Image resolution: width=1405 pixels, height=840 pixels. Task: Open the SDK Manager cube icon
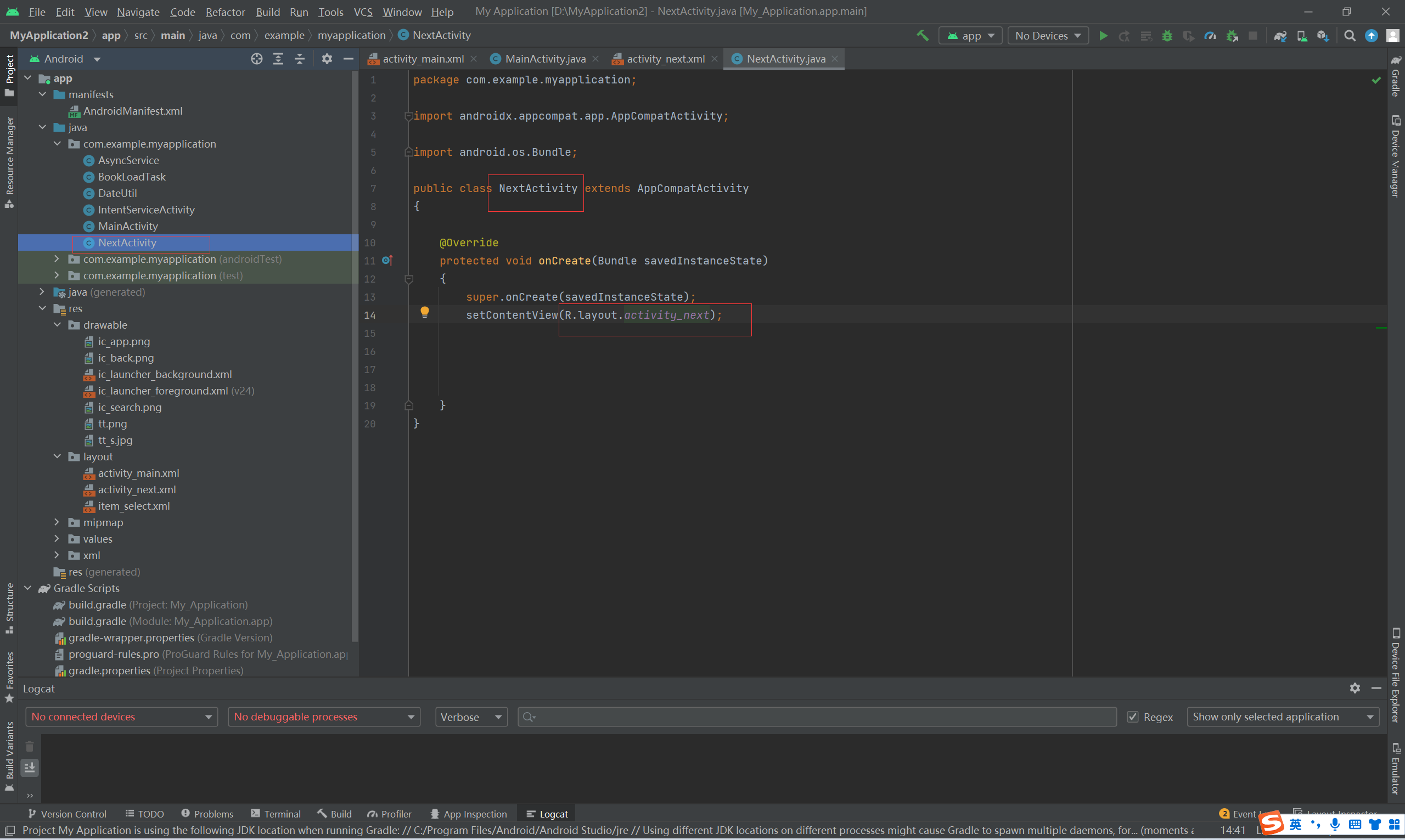coord(1322,36)
